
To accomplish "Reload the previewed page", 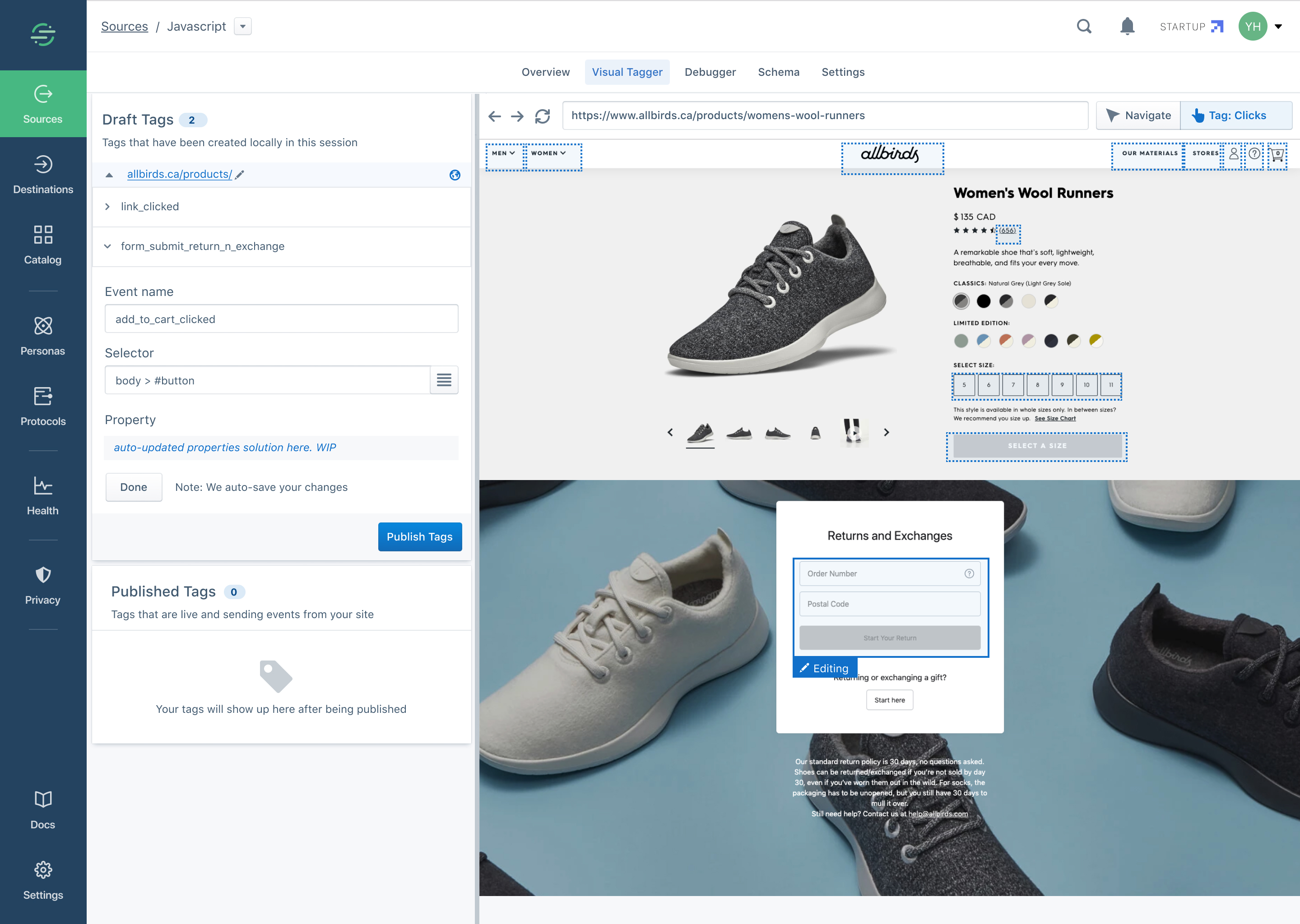I will [543, 116].
